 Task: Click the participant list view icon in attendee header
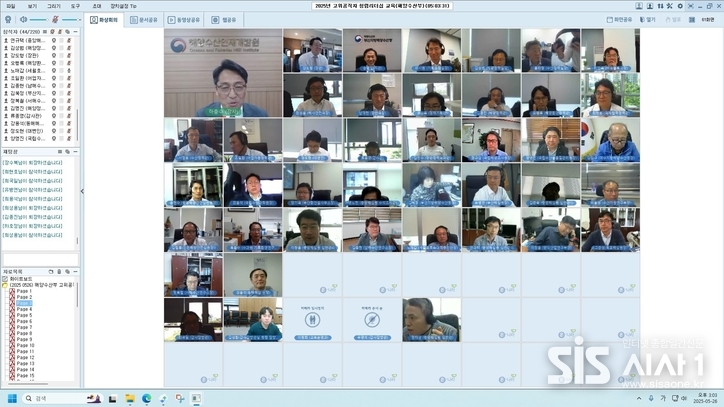(x=45, y=32)
